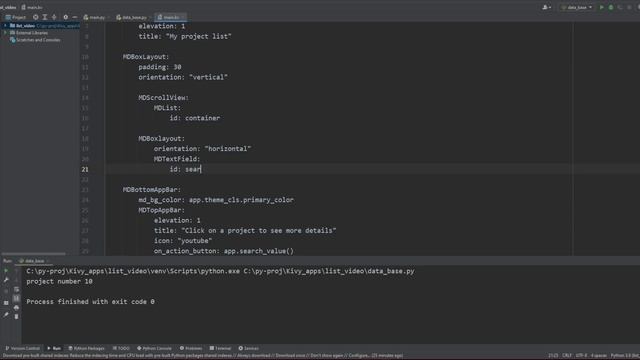Click the 'MDBottomAppBar:' line
Image resolution: width=640 pixels, height=360 pixels.
tap(151, 189)
